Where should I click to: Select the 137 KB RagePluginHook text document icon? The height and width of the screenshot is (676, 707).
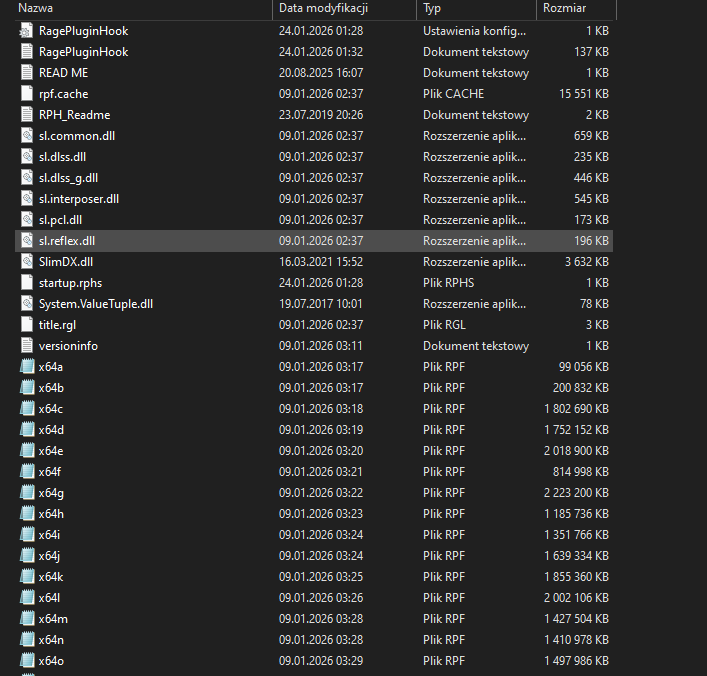(x=27, y=52)
